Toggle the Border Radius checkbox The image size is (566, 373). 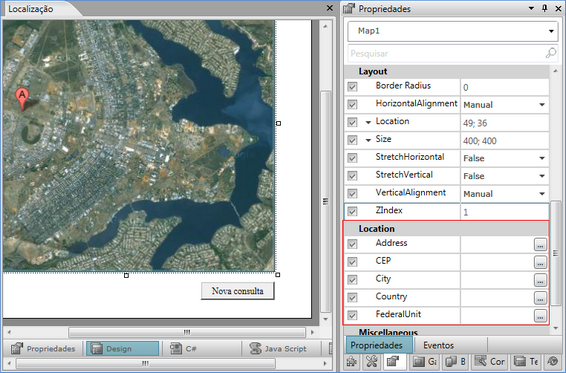(352, 87)
